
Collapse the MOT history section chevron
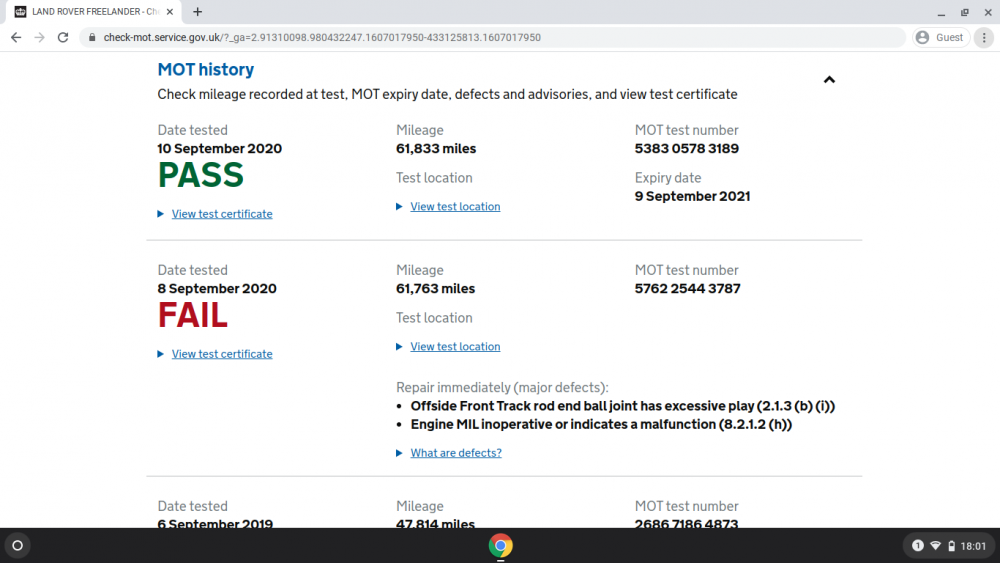click(x=829, y=80)
